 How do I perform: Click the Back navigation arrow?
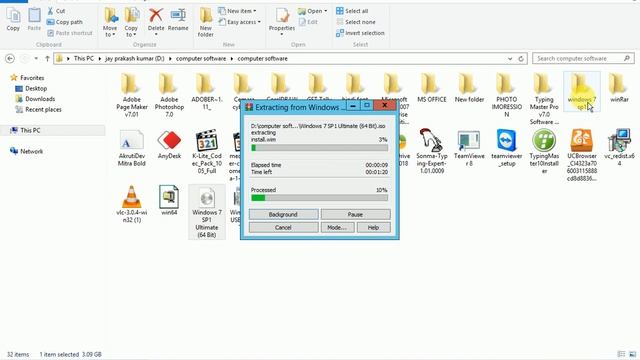coord(10,59)
